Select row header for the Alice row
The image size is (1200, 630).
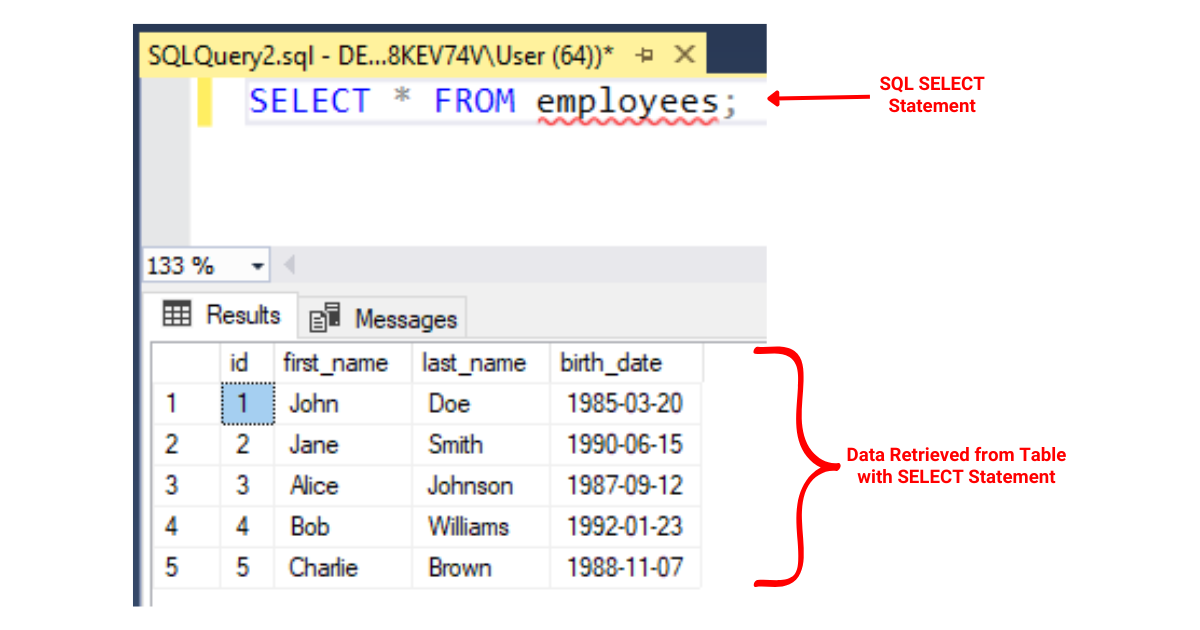click(x=186, y=486)
